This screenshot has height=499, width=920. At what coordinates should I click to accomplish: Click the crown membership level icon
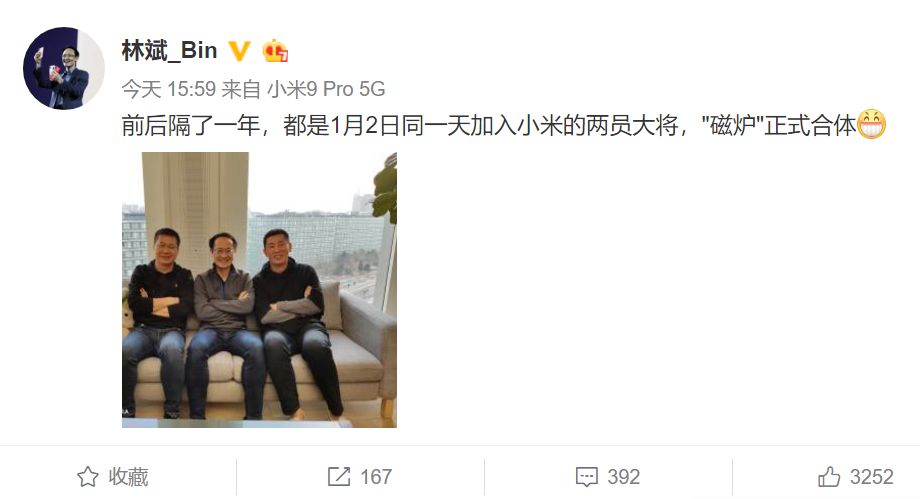click(275, 51)
